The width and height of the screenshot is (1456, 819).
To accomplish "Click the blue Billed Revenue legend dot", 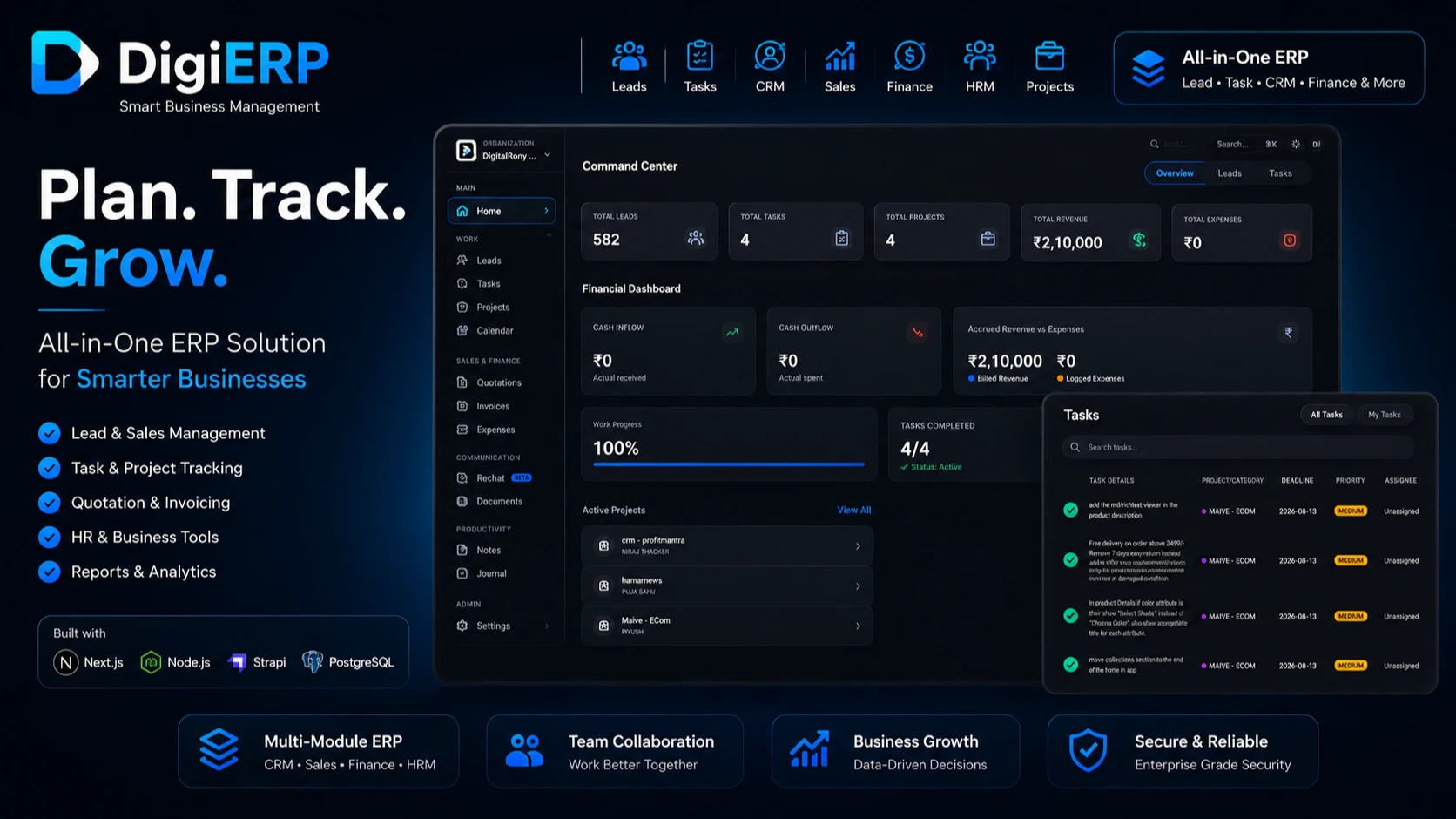I will pyautogui.click(x=972, y=379).
